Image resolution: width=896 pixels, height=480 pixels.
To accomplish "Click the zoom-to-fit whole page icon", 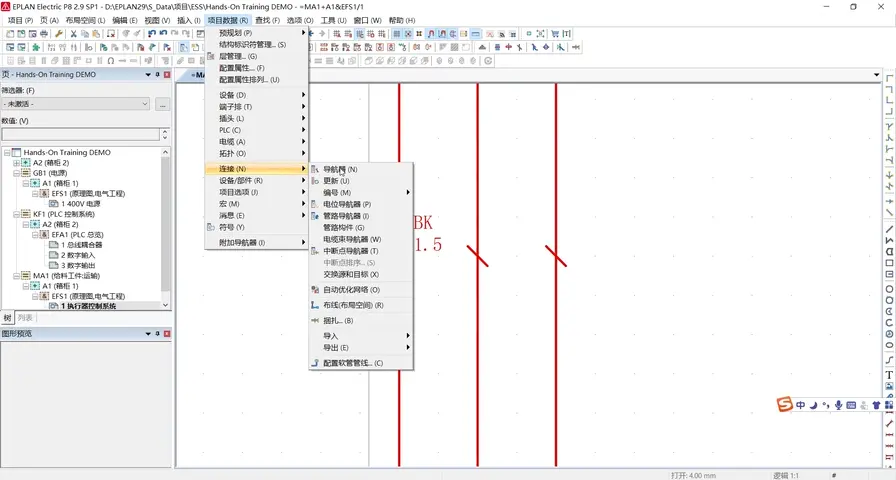I will [x=541, y=34].
